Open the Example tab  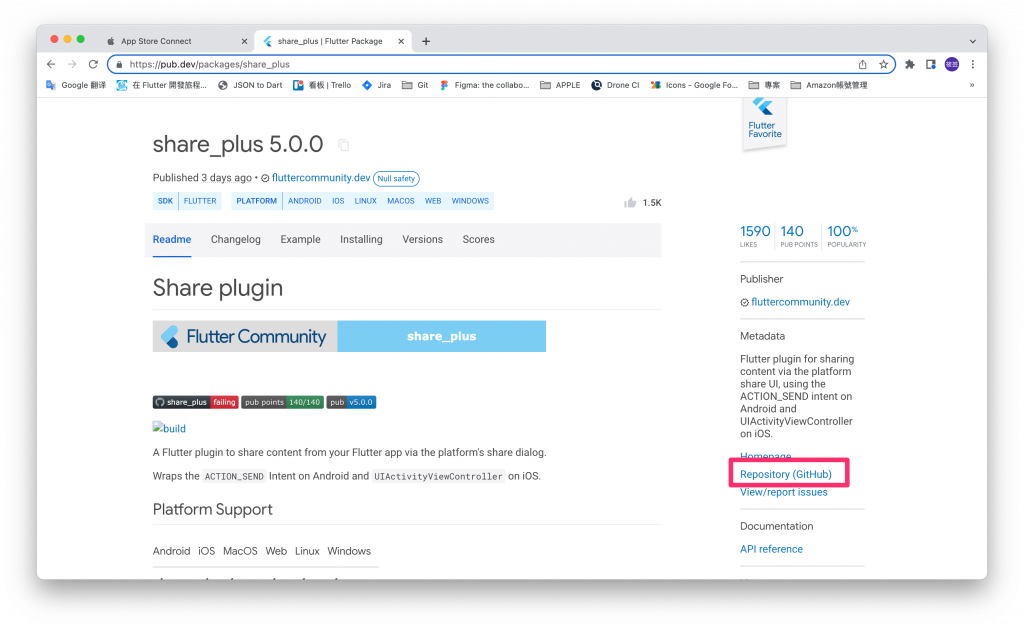tap(300, 240)
